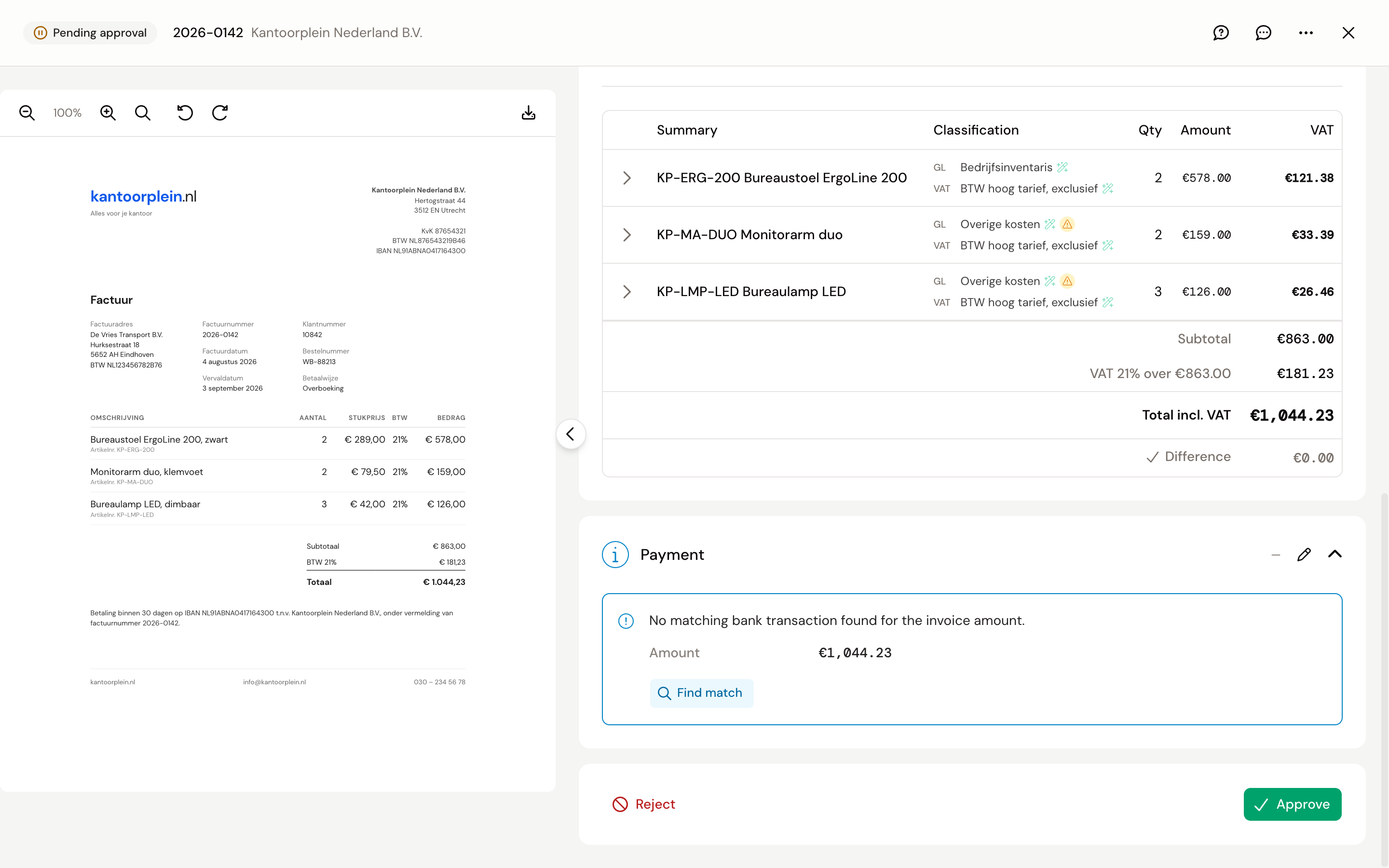Edit the Payment section with pencil icon
The image size is (1389, 868).
pos(1304,554)
